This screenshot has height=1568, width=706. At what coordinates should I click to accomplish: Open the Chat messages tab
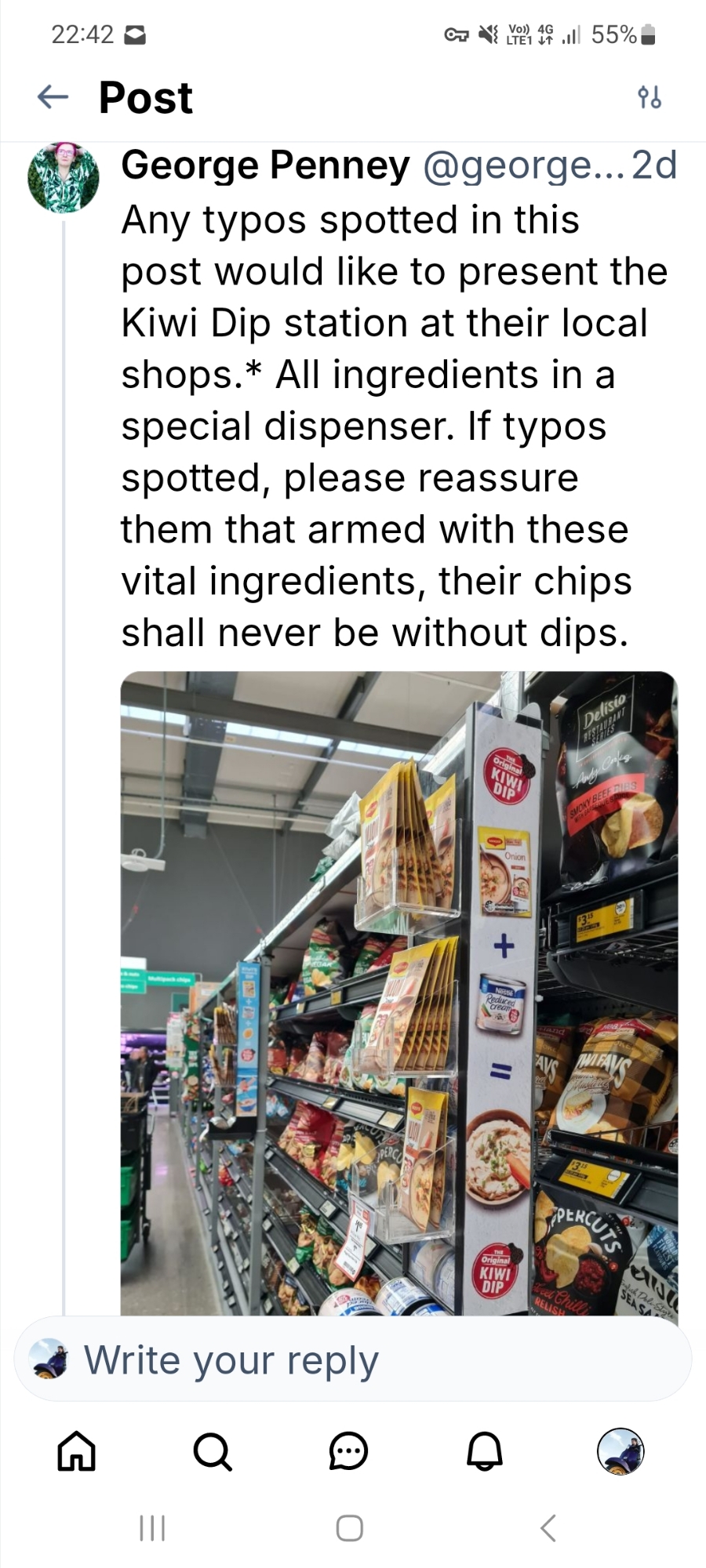pos(348,1450)
